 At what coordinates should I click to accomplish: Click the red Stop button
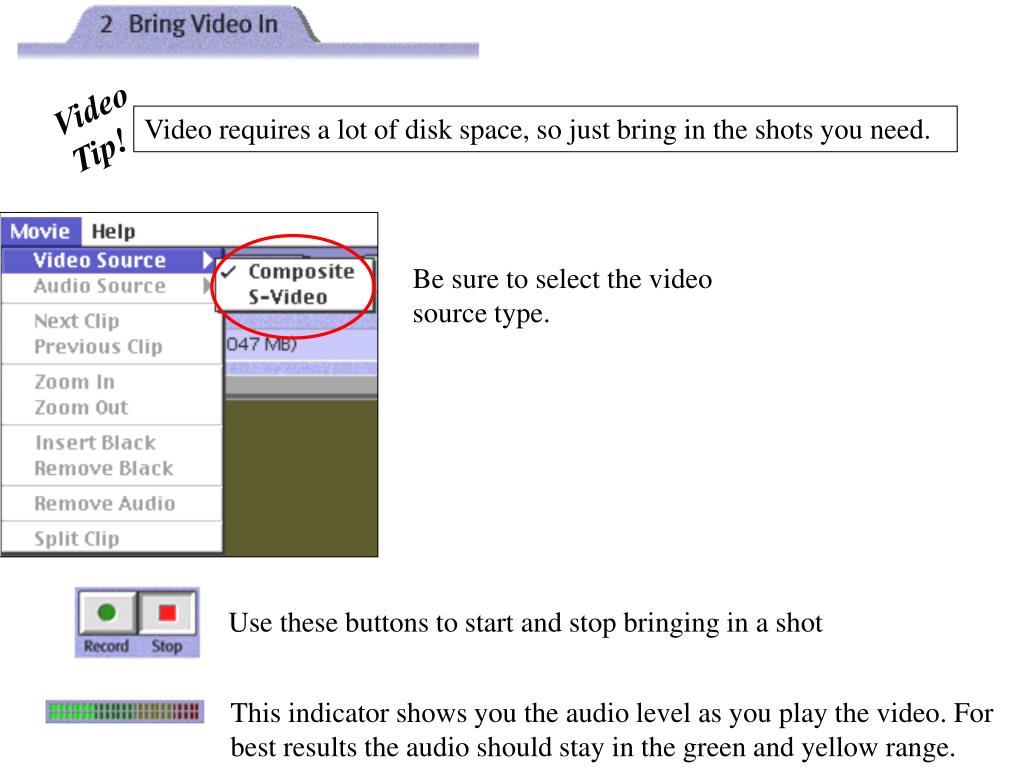(x=167, y=613)
